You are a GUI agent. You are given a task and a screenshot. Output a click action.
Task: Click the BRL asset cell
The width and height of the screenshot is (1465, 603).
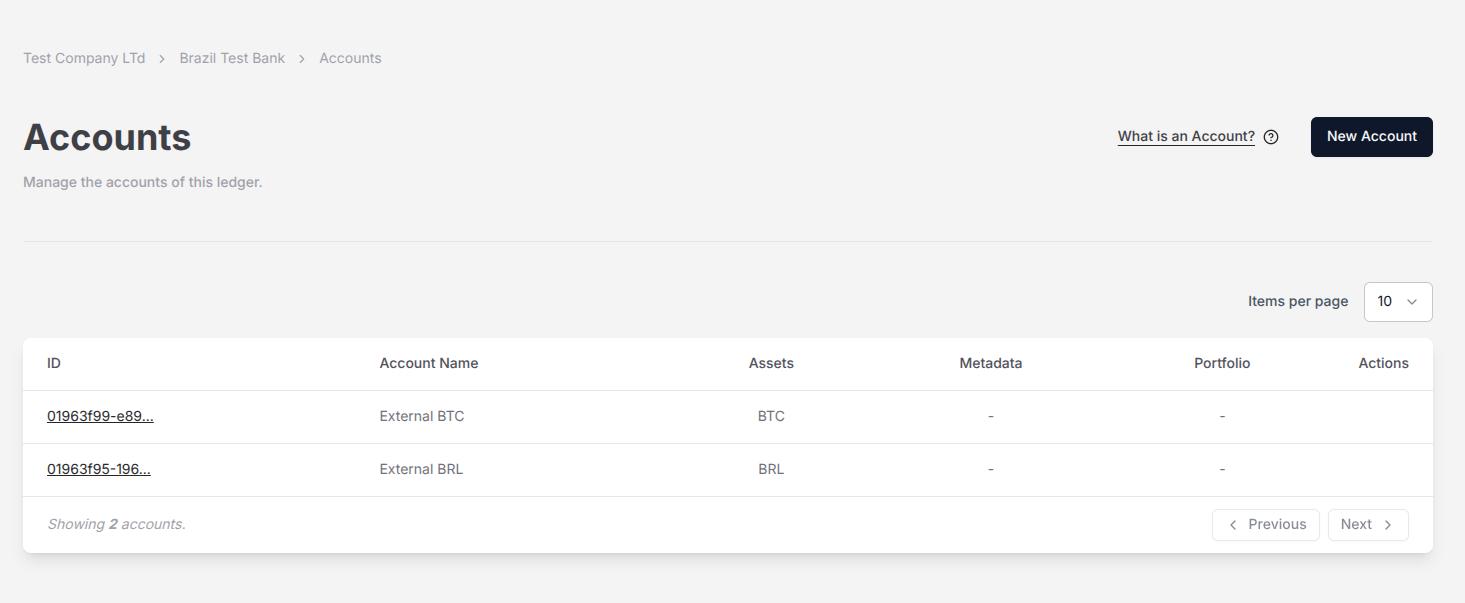[771, 469]
